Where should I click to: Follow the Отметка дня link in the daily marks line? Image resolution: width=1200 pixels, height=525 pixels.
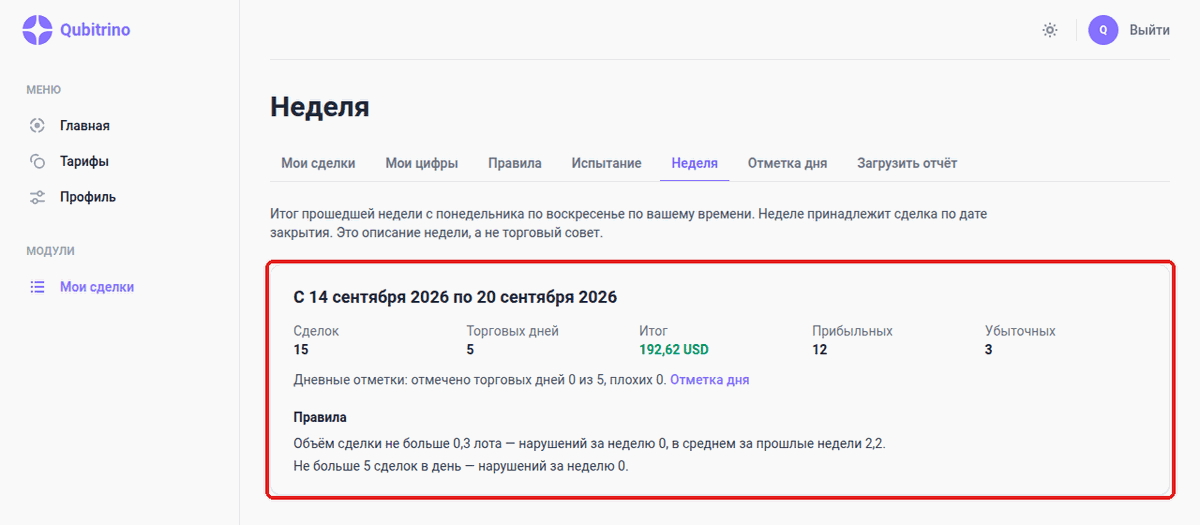pos(710,380)
